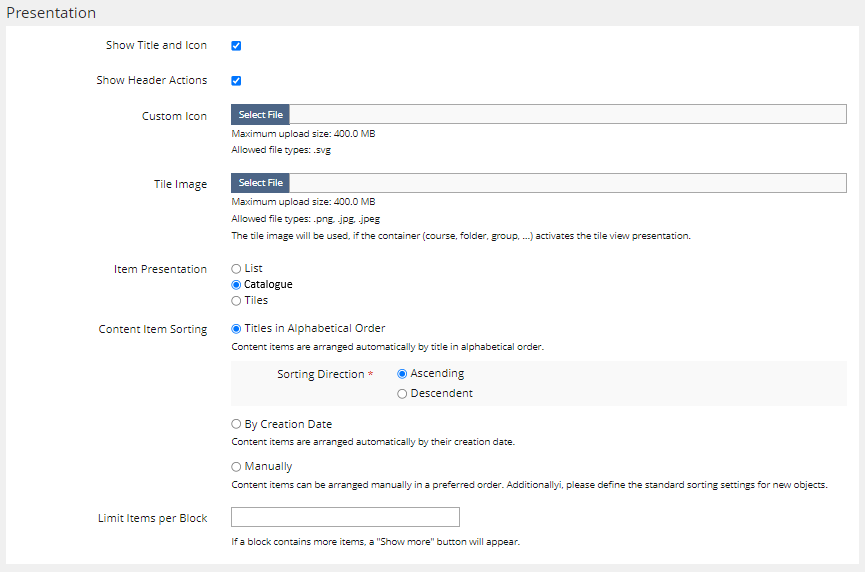Click the Custom Icon file path field
The height and width of the screenshot is (572, 865).
(567, 115)
